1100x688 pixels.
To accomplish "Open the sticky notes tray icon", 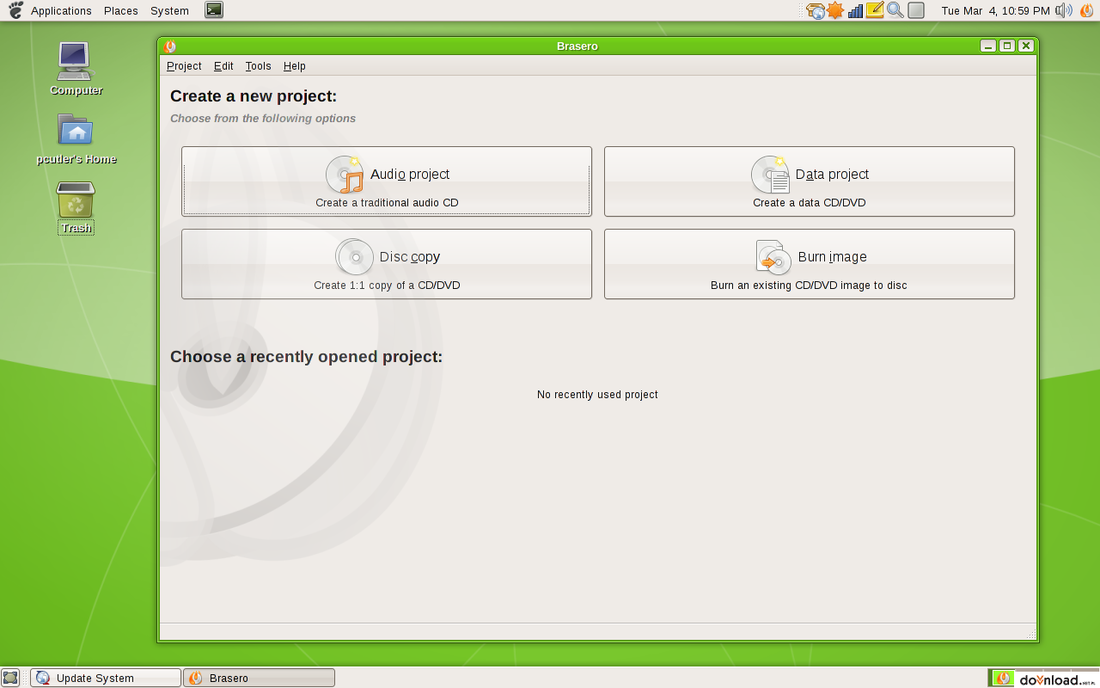I will coord(875,10).
